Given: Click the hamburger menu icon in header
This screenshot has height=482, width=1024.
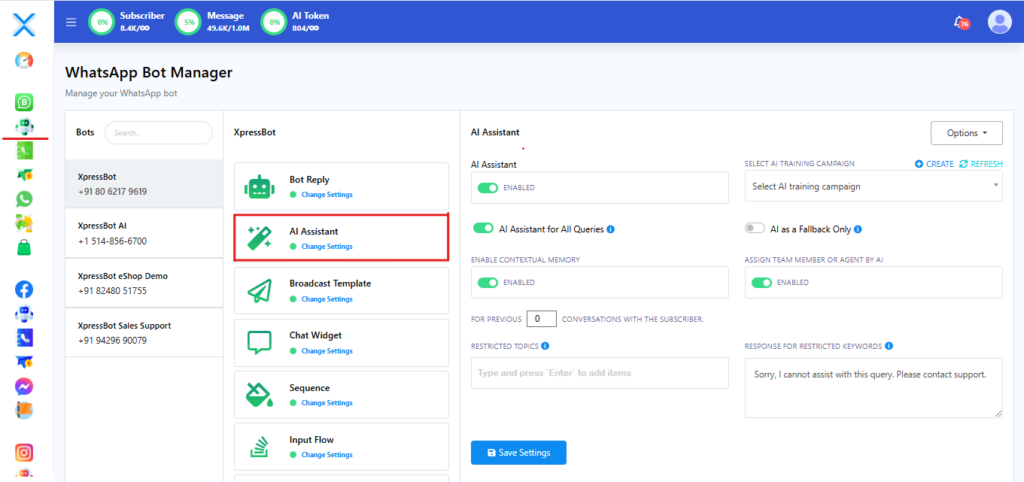Looking at the screenshot, I should point(71,22).
